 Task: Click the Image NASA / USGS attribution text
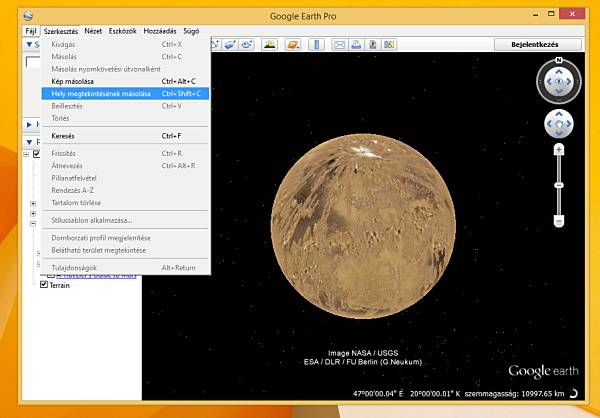click(x=363, y=353)
